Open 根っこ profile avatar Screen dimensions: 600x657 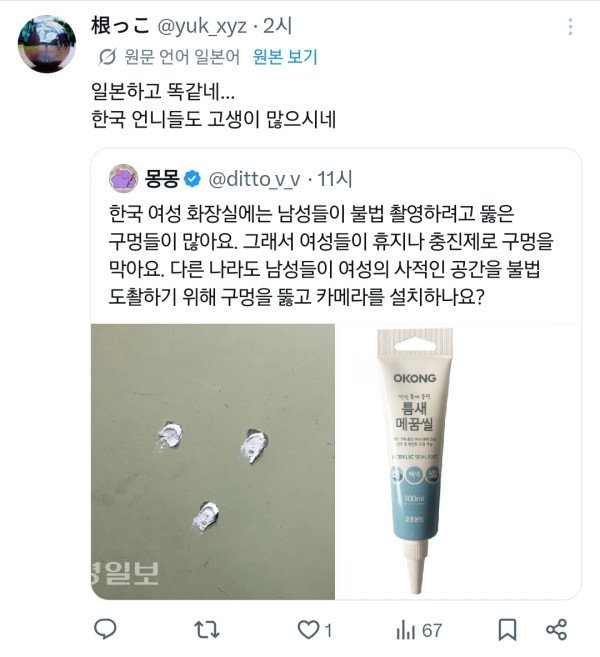click(x=47, y=44)
